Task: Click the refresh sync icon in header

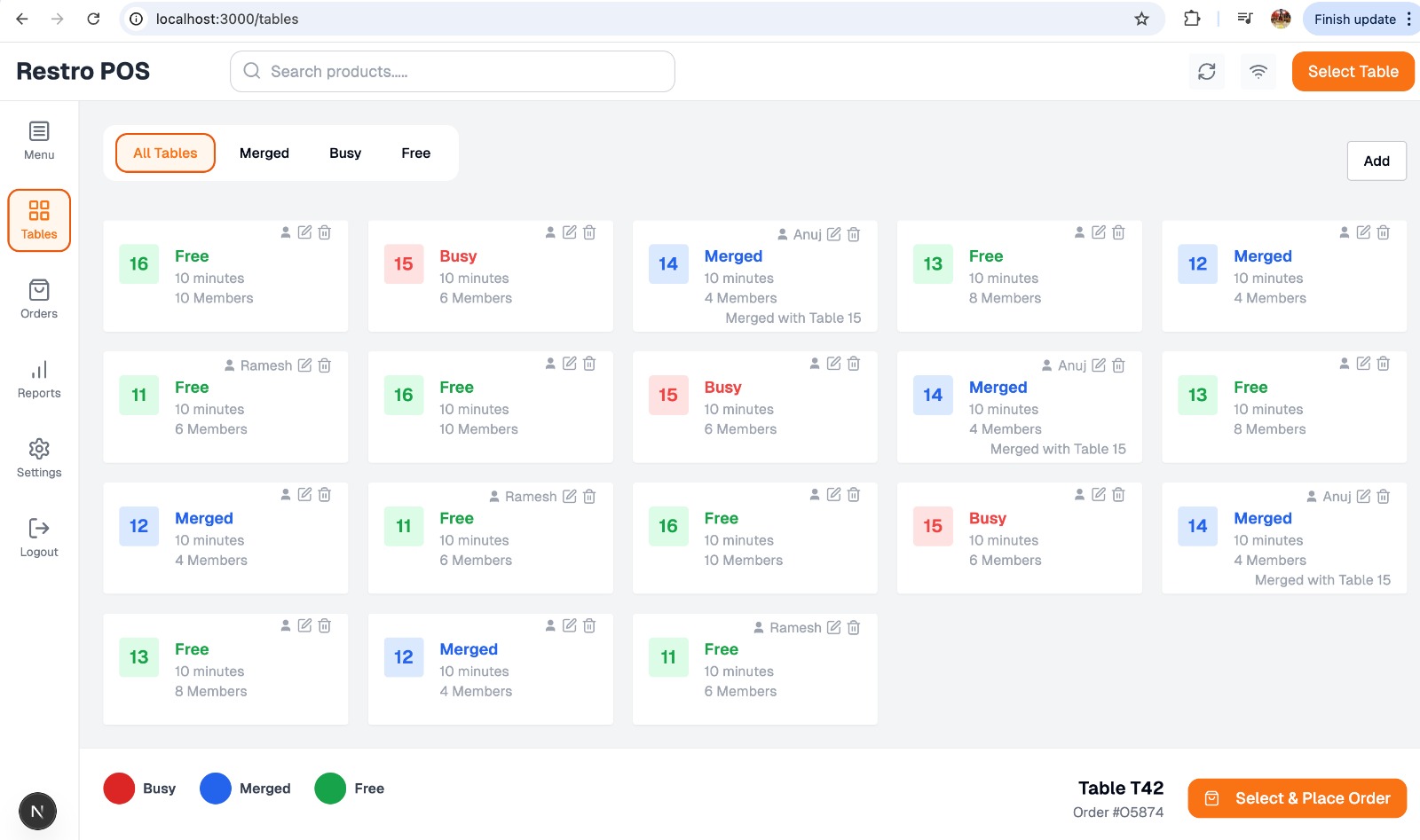Action: tap(1207, 72)
